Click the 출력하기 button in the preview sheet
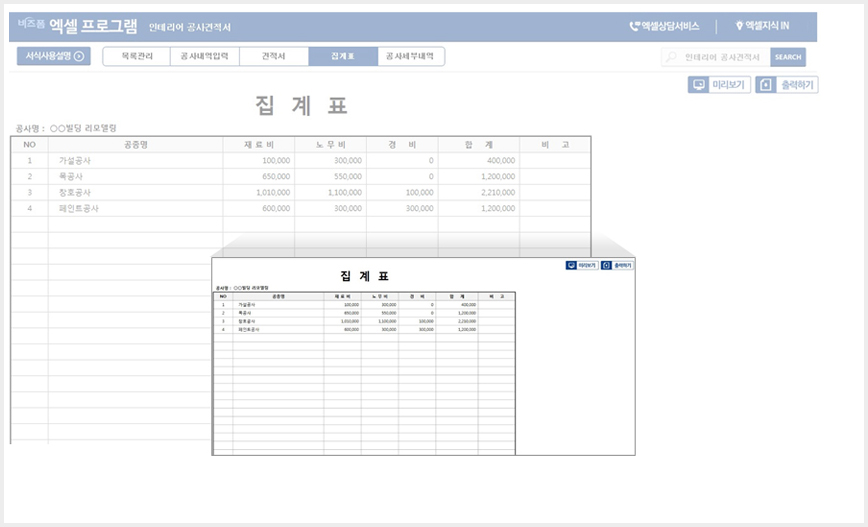Image resolution: width=868 pixels, height=527 pixels. point(617,266)
